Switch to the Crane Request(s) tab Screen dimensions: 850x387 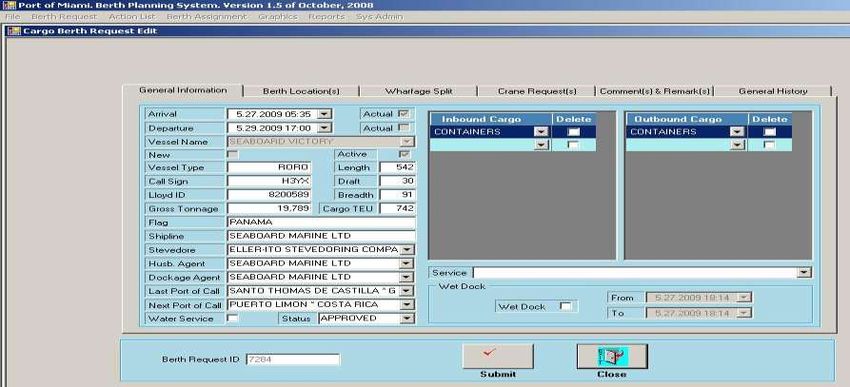coord(537,91)
